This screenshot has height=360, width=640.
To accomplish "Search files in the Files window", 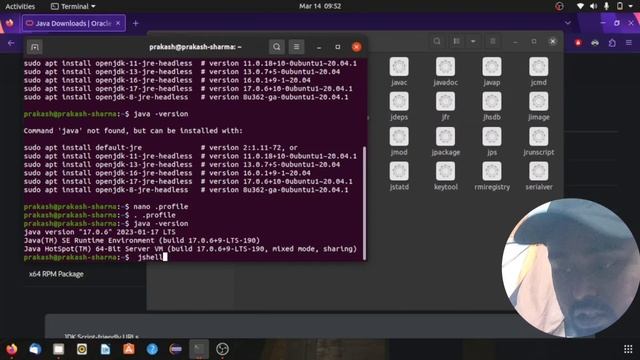I will coord(437,41).
